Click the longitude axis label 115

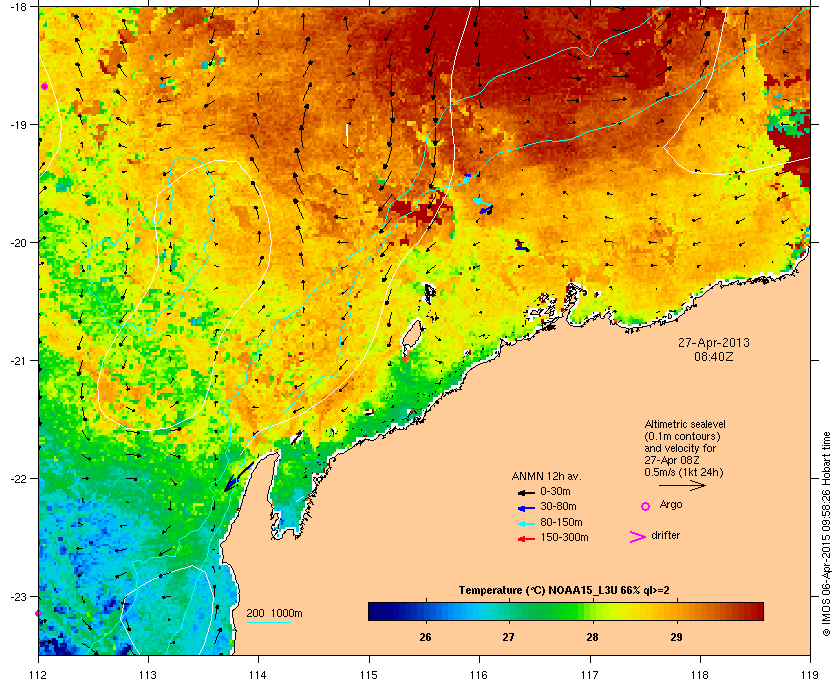pos(369,674)
